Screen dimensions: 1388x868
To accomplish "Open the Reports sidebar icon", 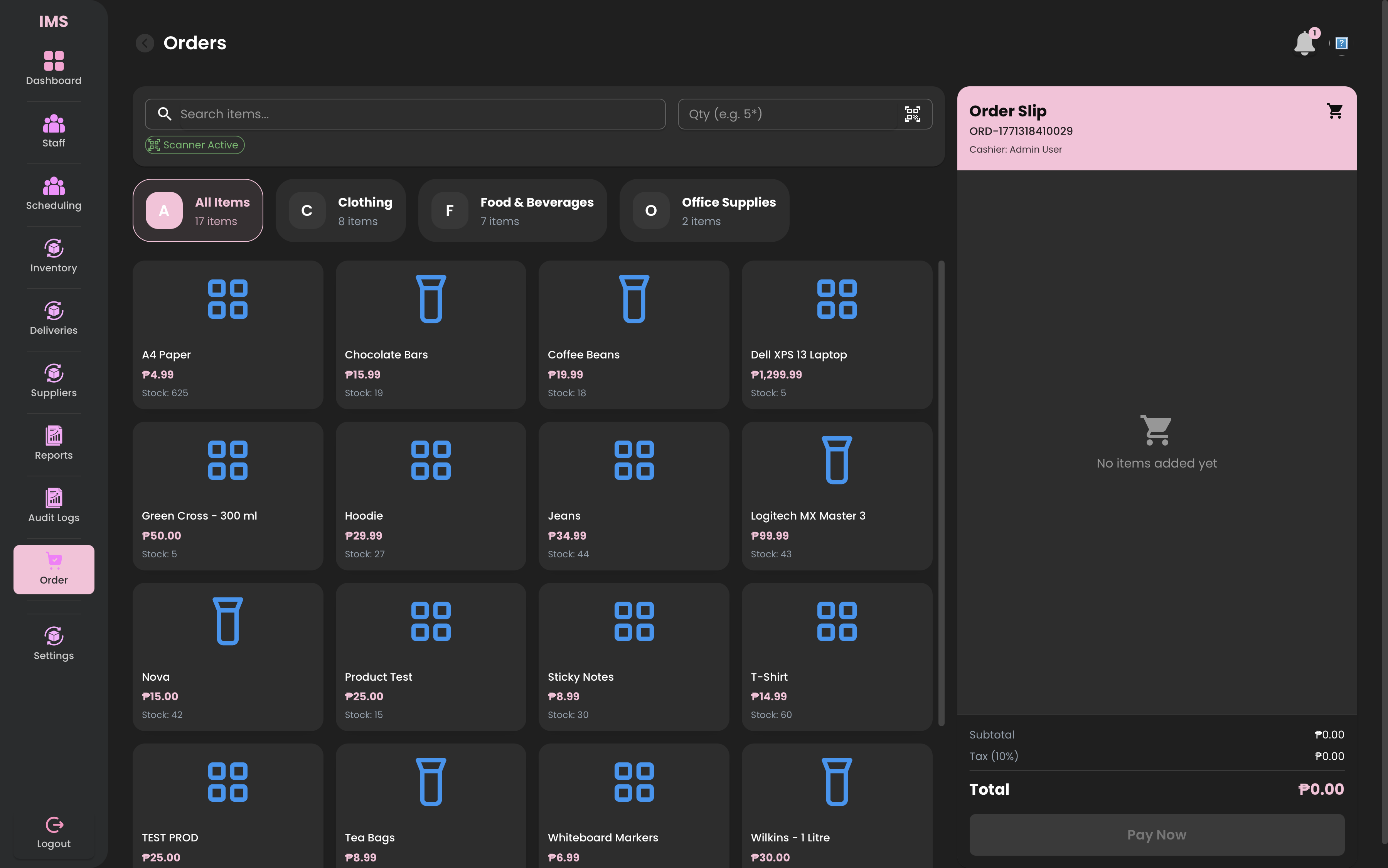I will click(x=54, y=436).
